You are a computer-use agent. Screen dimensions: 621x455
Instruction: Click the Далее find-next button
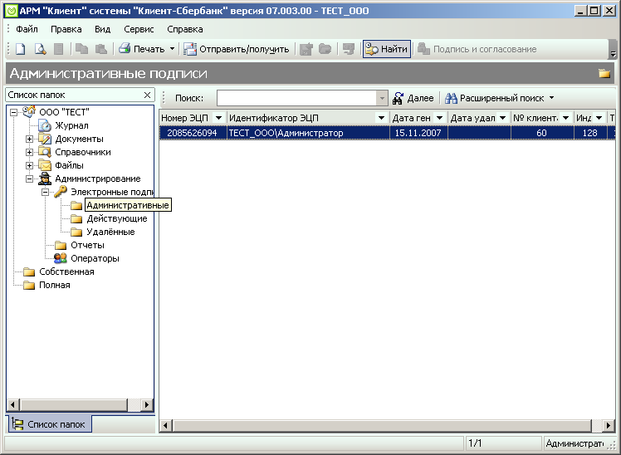[413, 98]
